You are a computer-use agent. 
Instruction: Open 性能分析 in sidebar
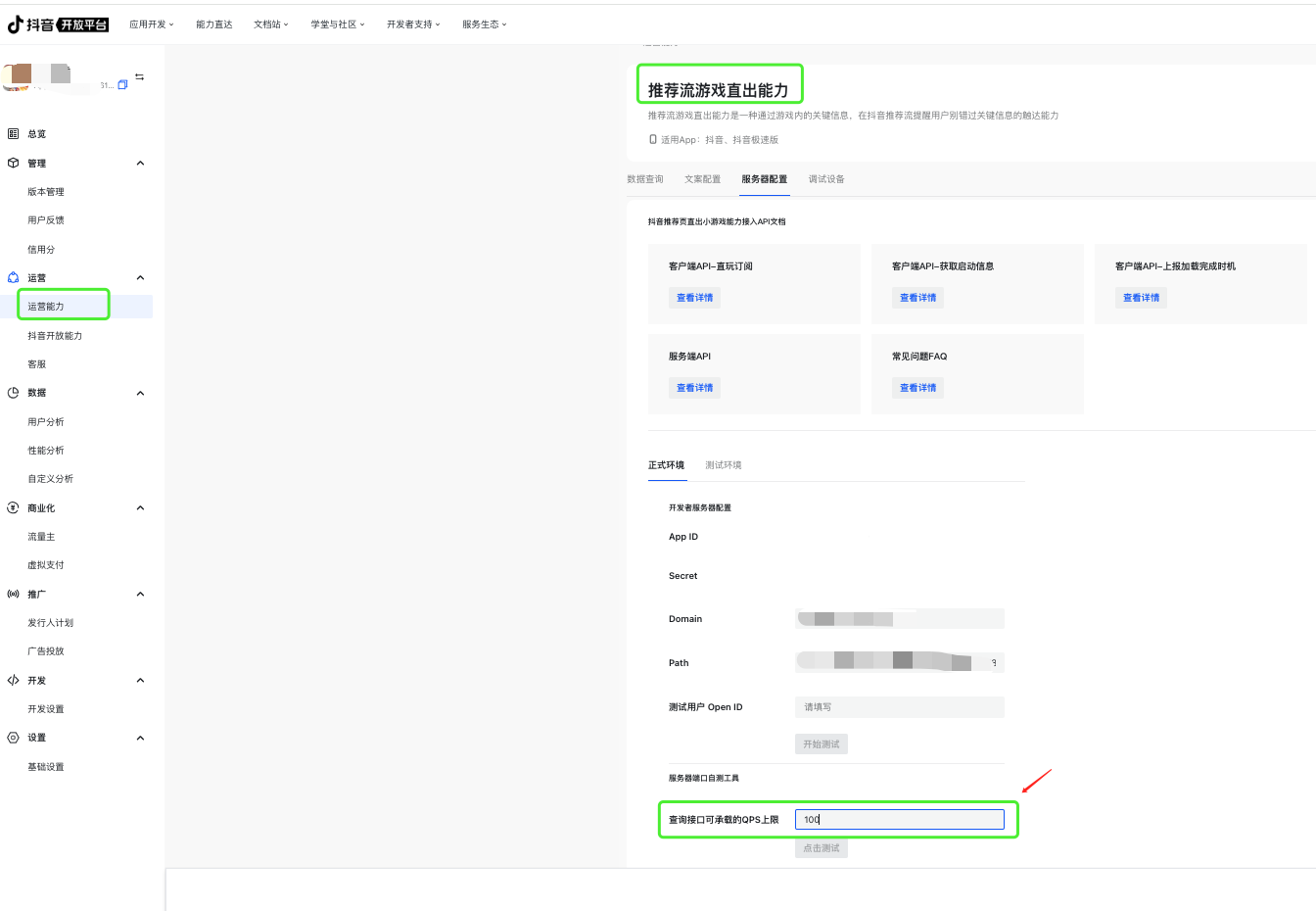(46, 451)
